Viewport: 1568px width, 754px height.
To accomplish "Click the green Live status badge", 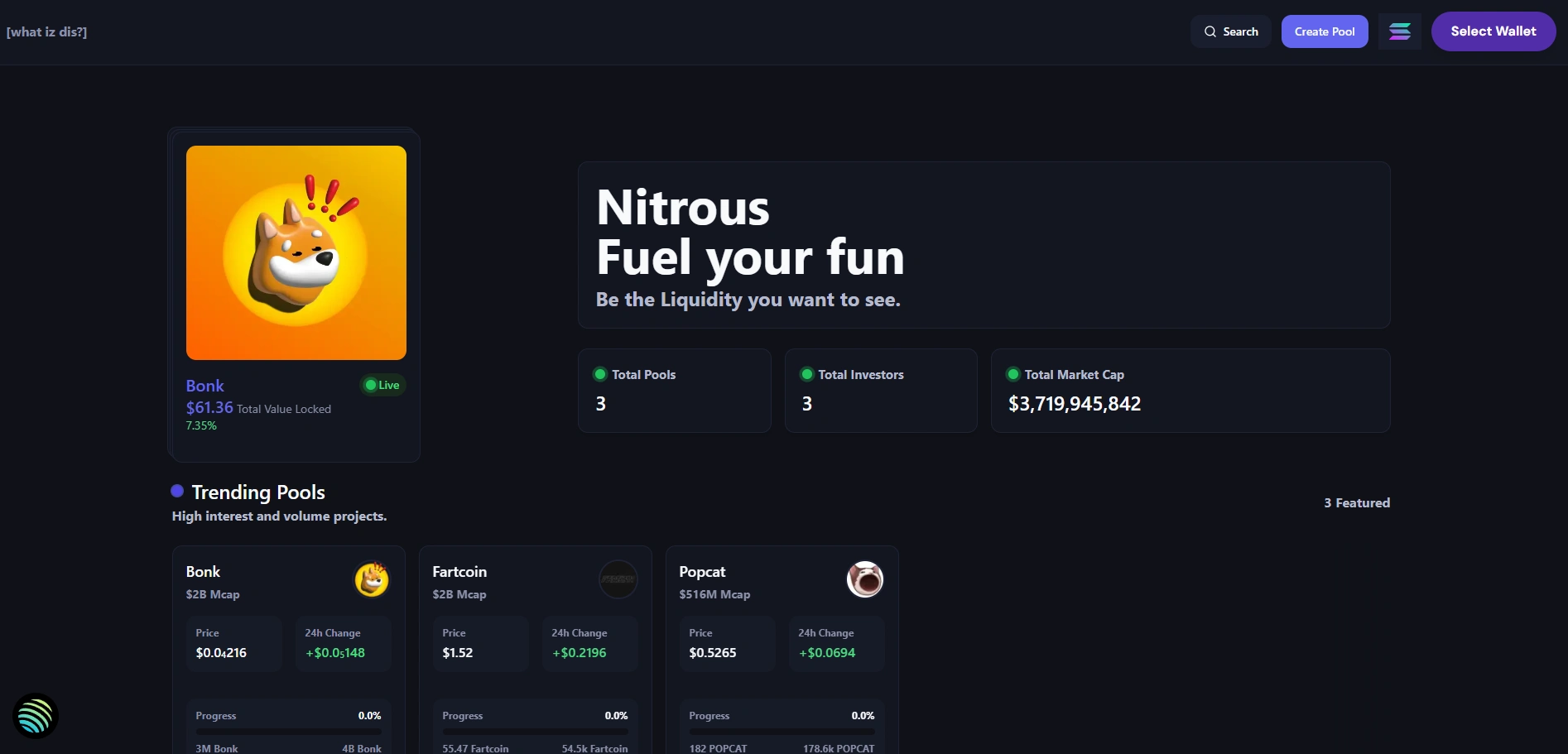I will 382,385.
